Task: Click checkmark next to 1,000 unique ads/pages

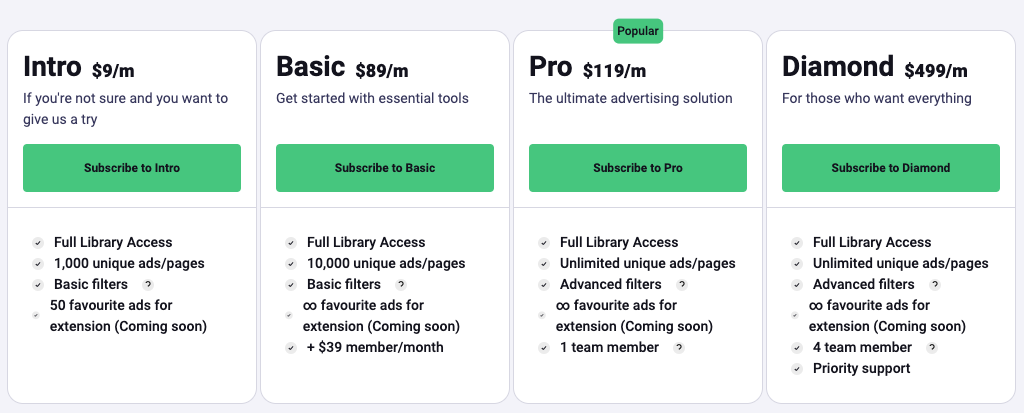Action: click(x=38, y=264)
